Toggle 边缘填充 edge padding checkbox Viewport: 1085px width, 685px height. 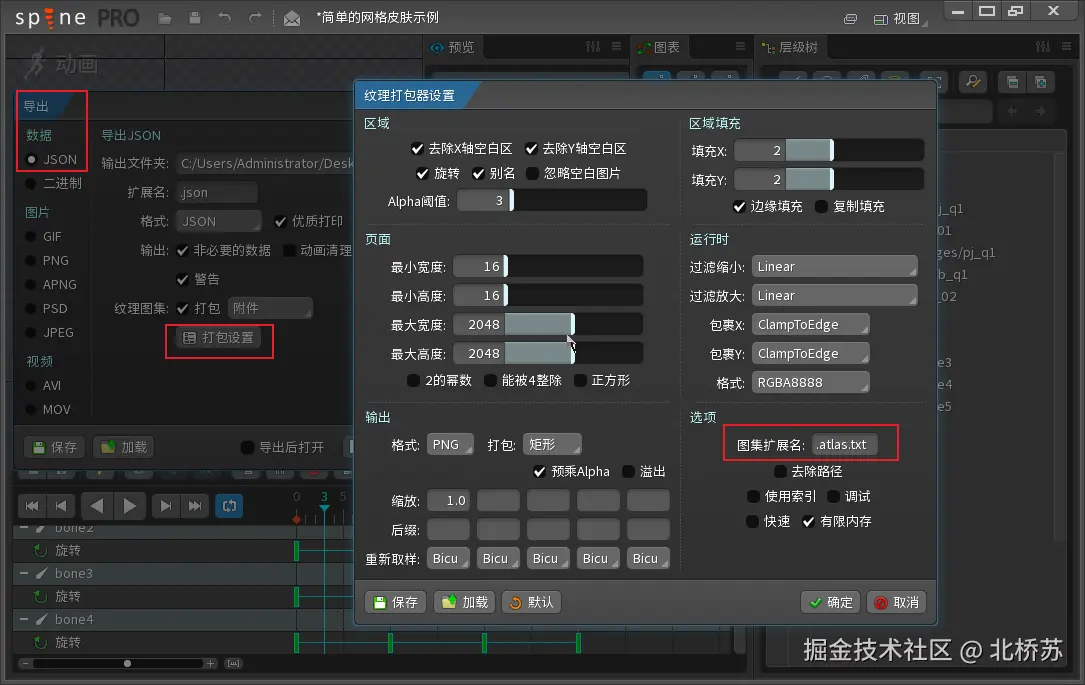[768, 206]
